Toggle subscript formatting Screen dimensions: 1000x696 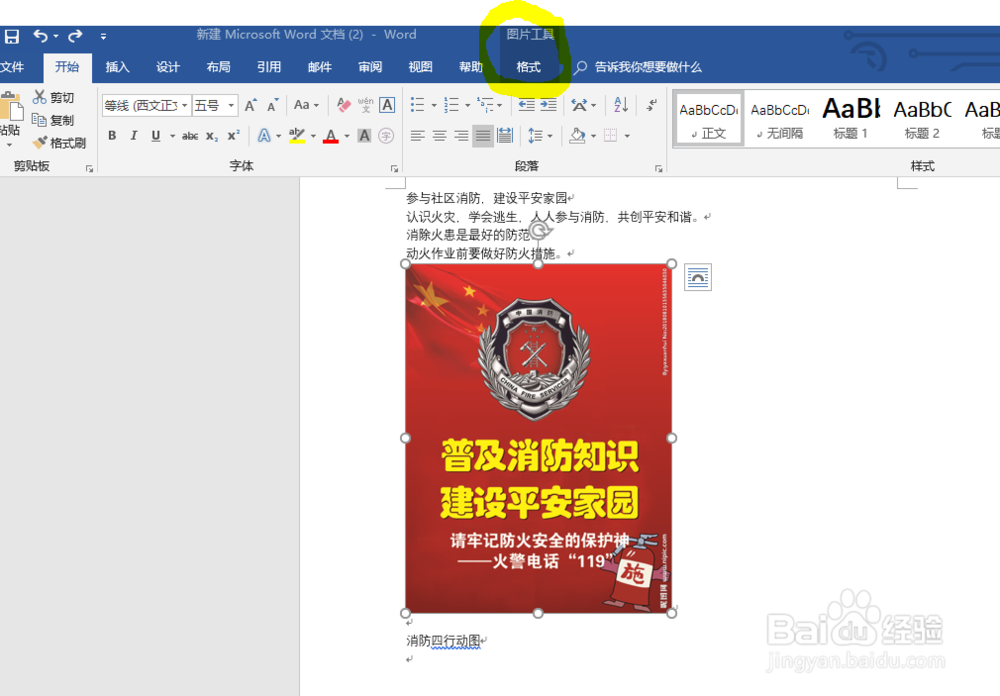pos(212,137)
